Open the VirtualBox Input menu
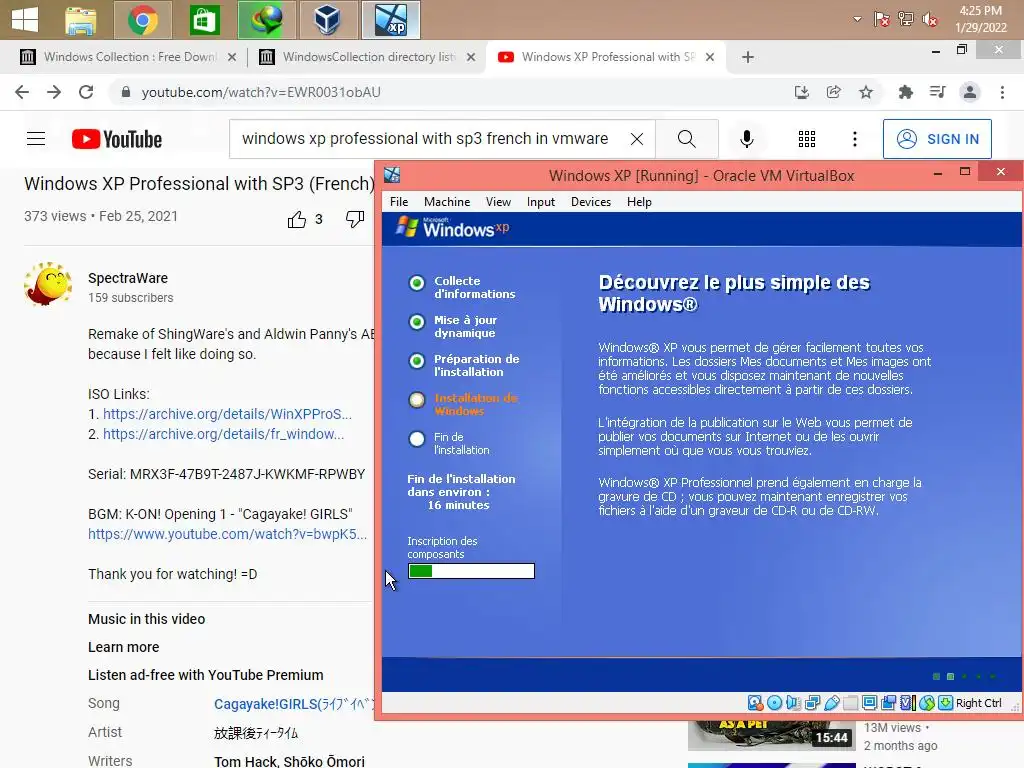1024x768 pixels. [541, 202]
